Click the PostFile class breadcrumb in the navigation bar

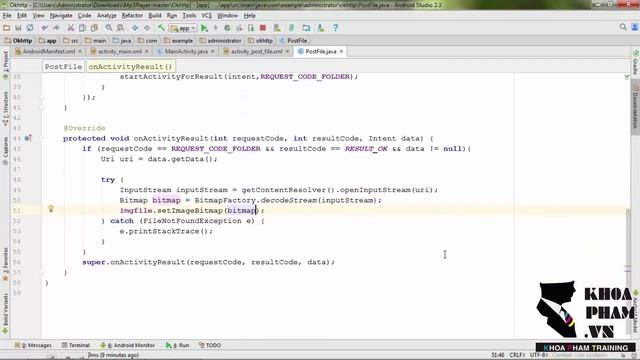click(x=293, y=40)
